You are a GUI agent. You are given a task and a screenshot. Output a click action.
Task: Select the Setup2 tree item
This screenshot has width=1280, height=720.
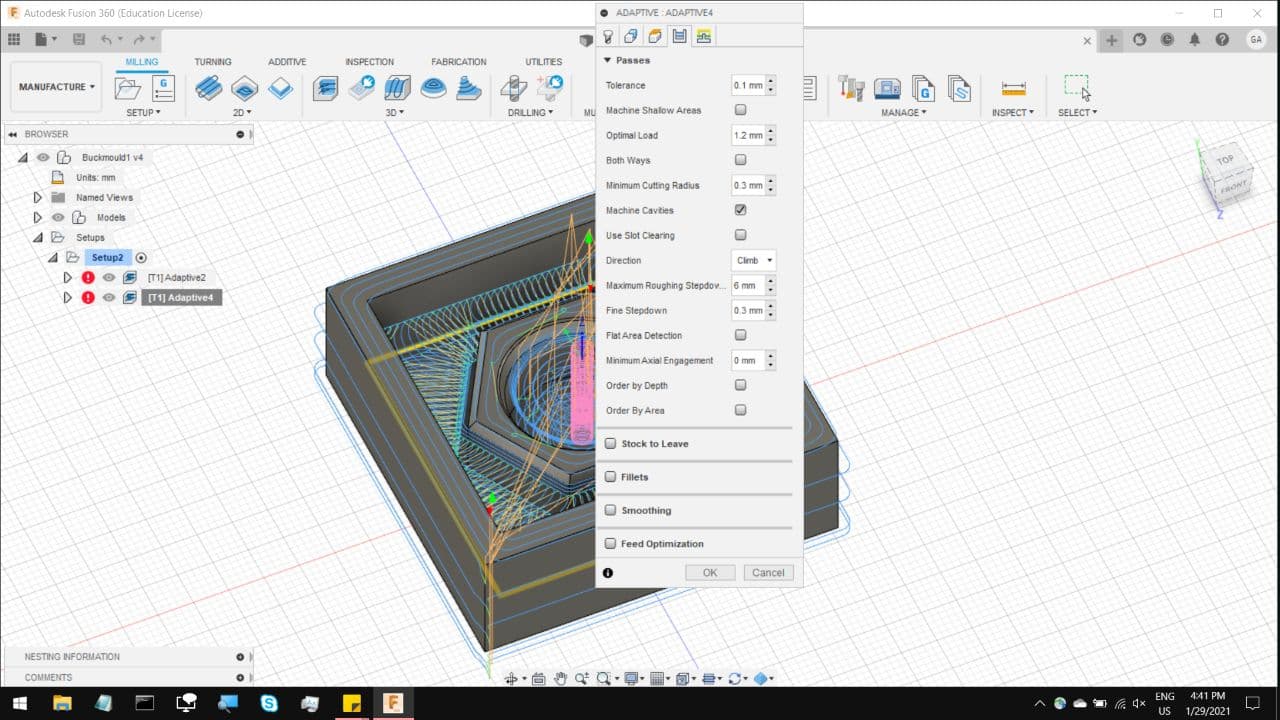[107, 258]
